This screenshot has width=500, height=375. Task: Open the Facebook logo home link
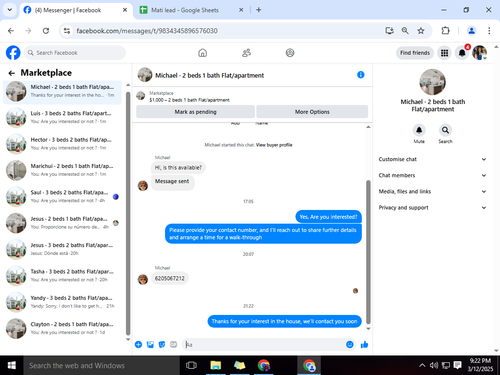(13, 53)
